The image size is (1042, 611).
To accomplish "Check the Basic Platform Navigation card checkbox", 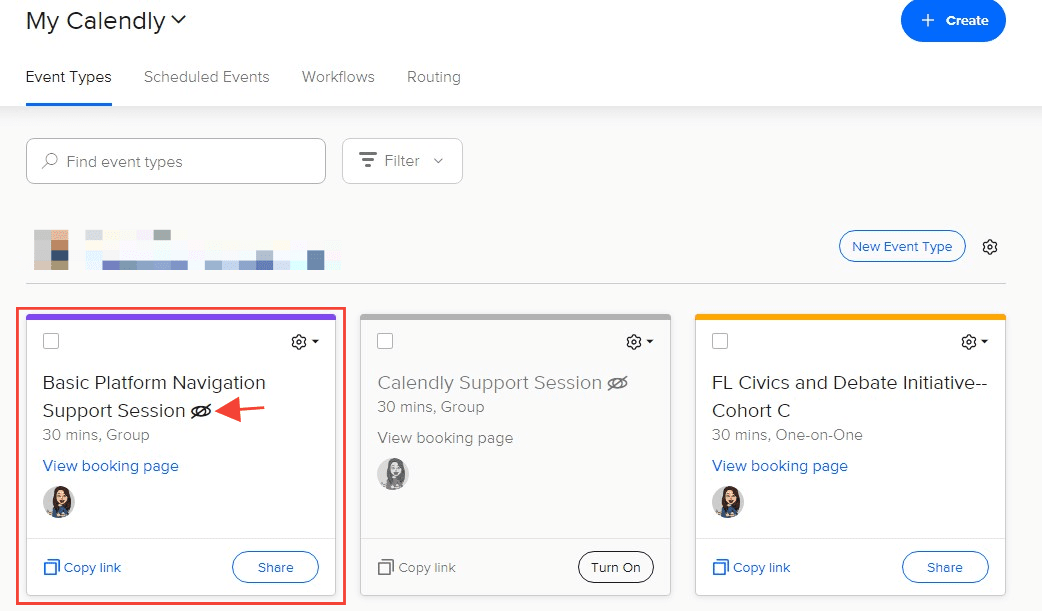I will [51, 341].
